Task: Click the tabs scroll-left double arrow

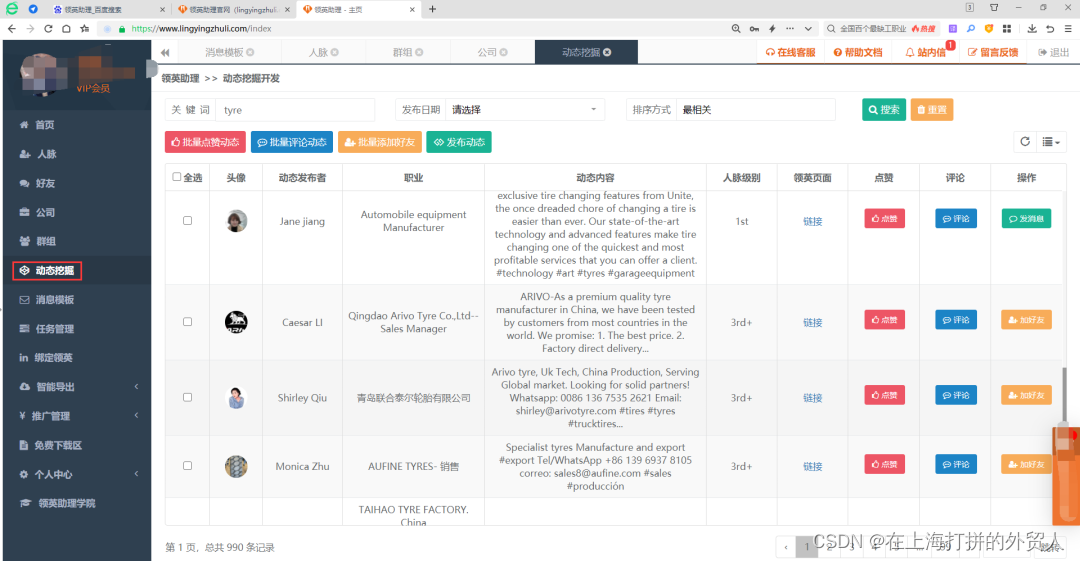Action: point(165,52)
